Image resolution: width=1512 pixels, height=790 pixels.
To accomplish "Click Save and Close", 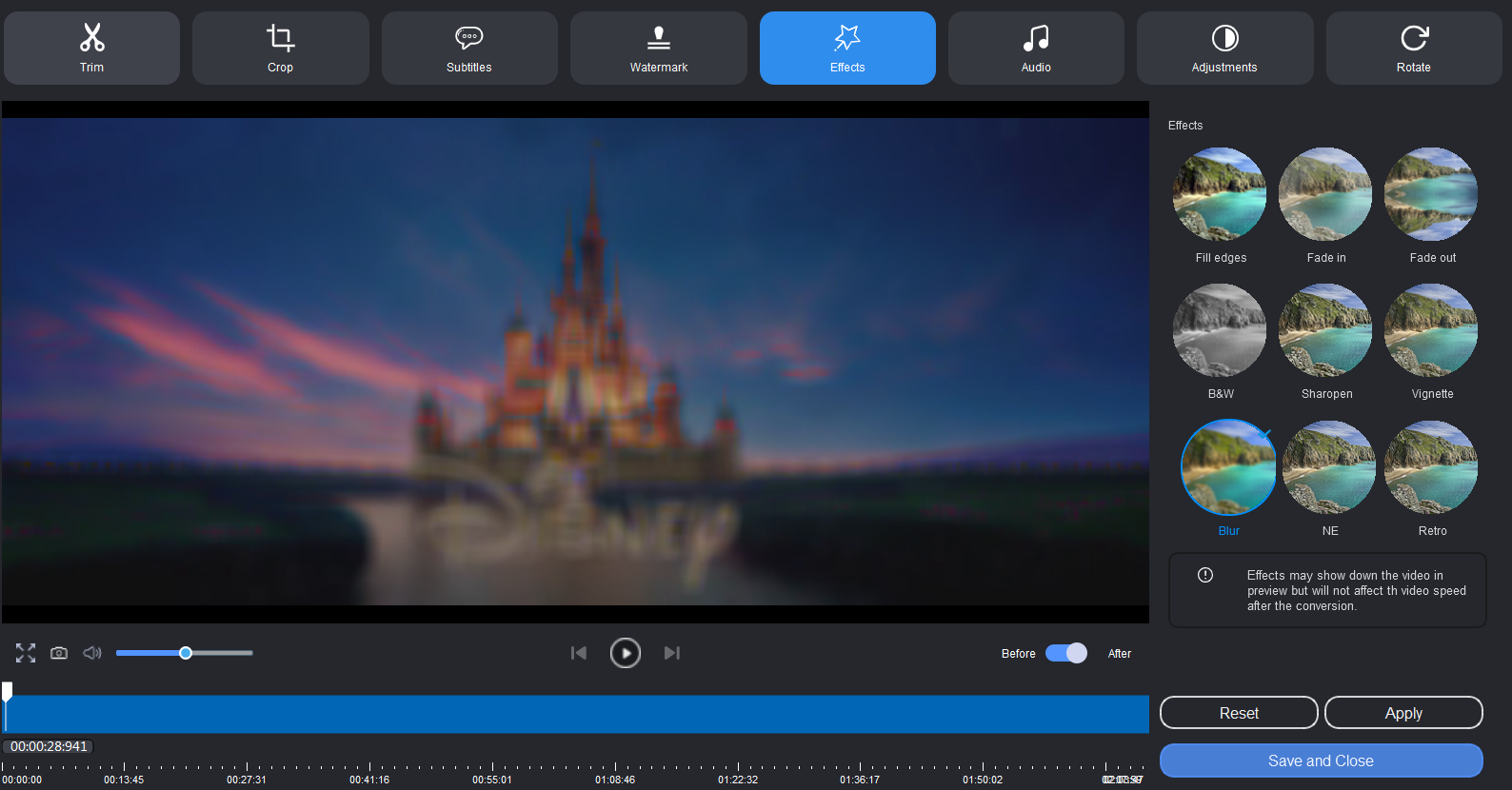I will 1321,760.
